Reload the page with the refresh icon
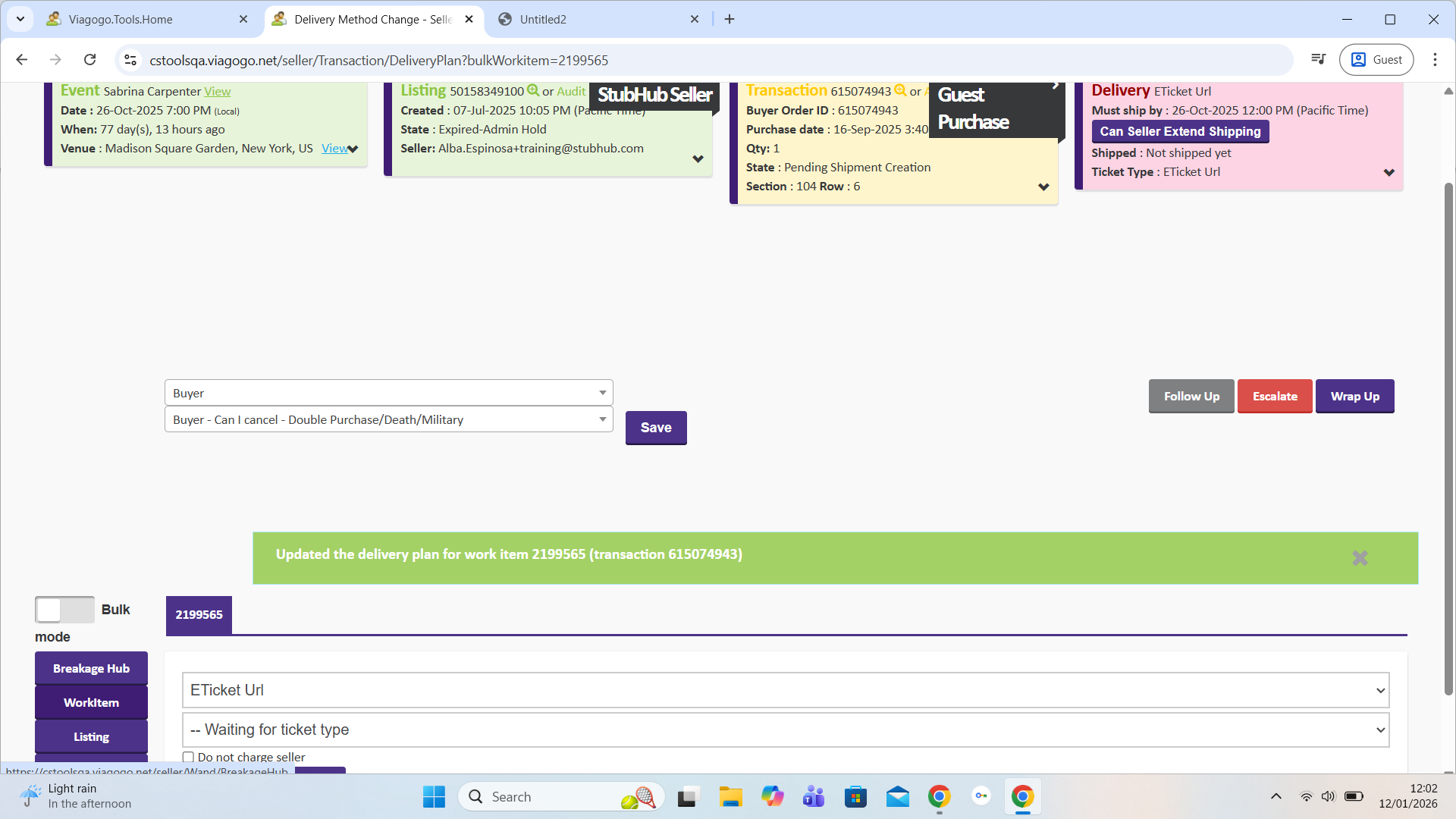The height and width of the screenshot is (819, 1456). tap(90, 60)
